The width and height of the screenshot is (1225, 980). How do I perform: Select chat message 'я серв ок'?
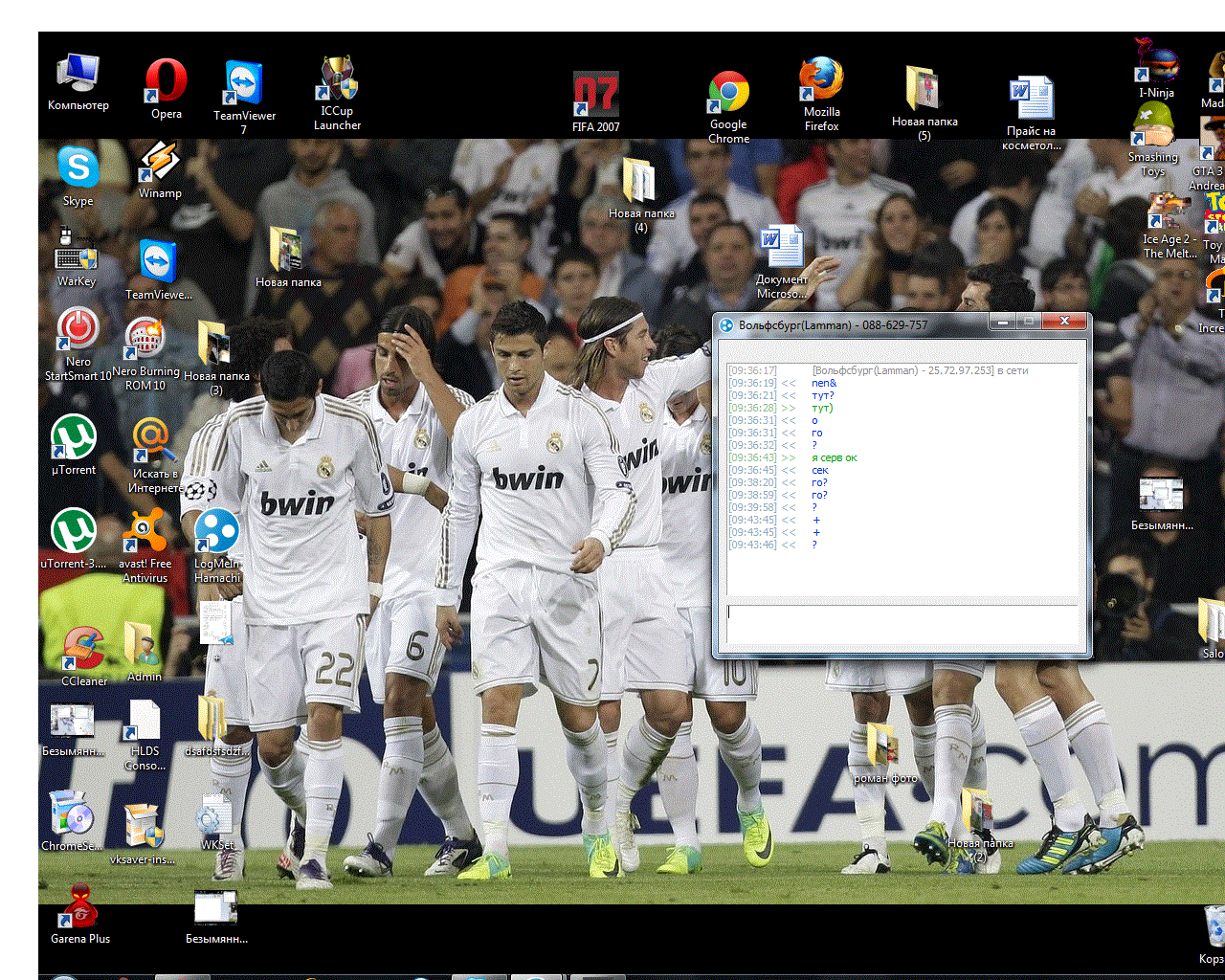835,457
